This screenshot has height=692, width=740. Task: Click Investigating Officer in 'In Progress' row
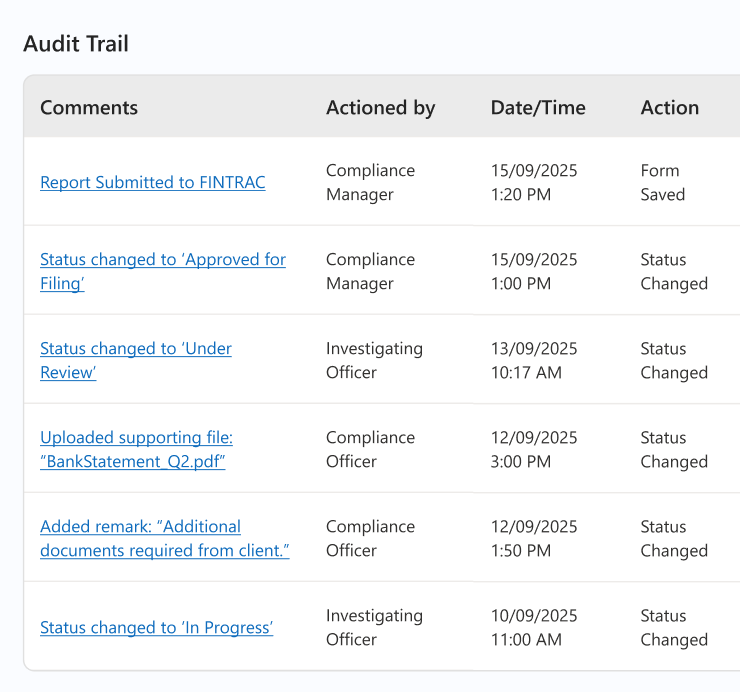pos(374,628)
